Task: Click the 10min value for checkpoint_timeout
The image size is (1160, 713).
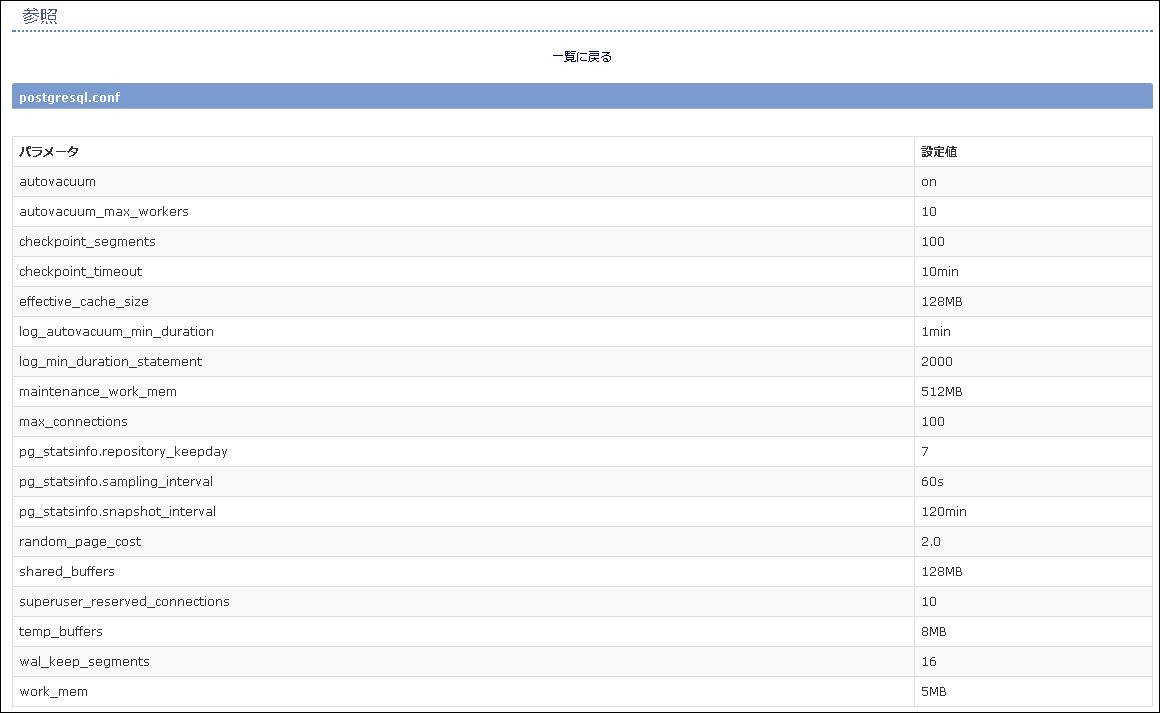Action: pos(940,271)
